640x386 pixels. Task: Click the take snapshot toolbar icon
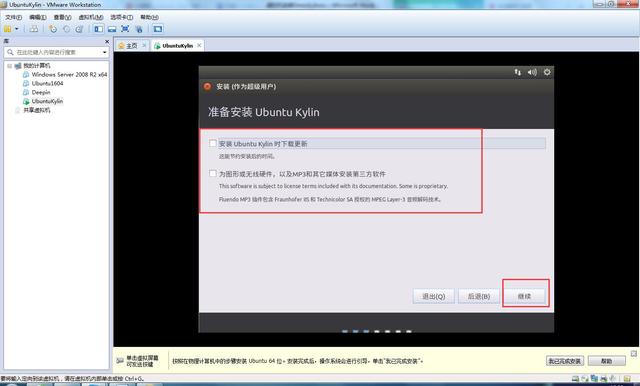point(53,29)
